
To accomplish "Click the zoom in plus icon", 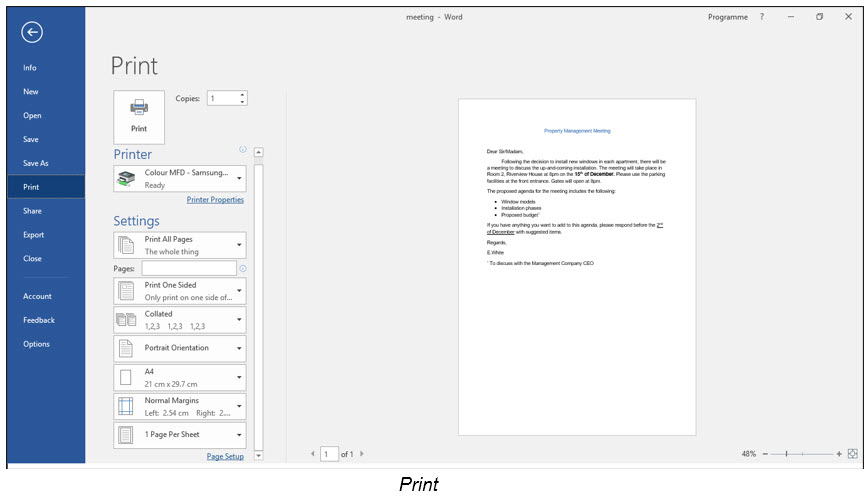I will (x=838, y=454).
